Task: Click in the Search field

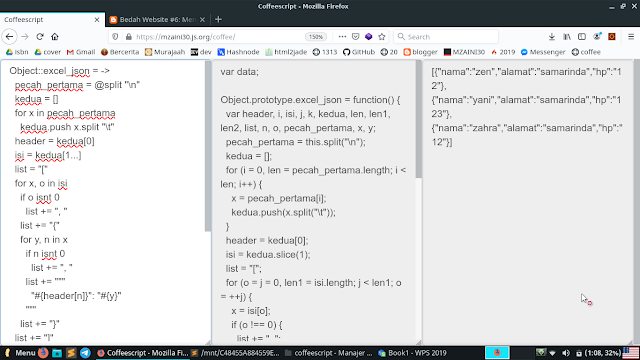Action: pyautogui.click(x=446, y=37)
